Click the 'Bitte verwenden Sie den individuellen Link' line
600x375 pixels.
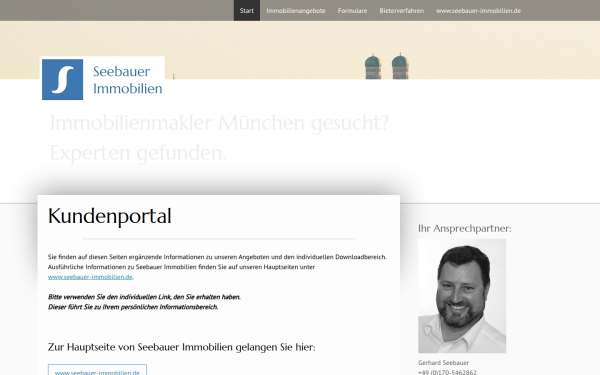pos(144,297)
